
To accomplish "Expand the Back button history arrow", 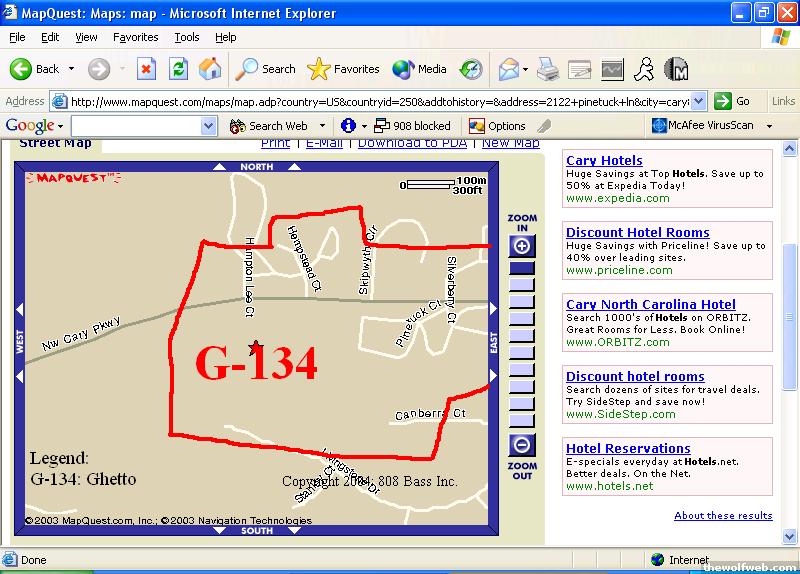I will point(71,69).
